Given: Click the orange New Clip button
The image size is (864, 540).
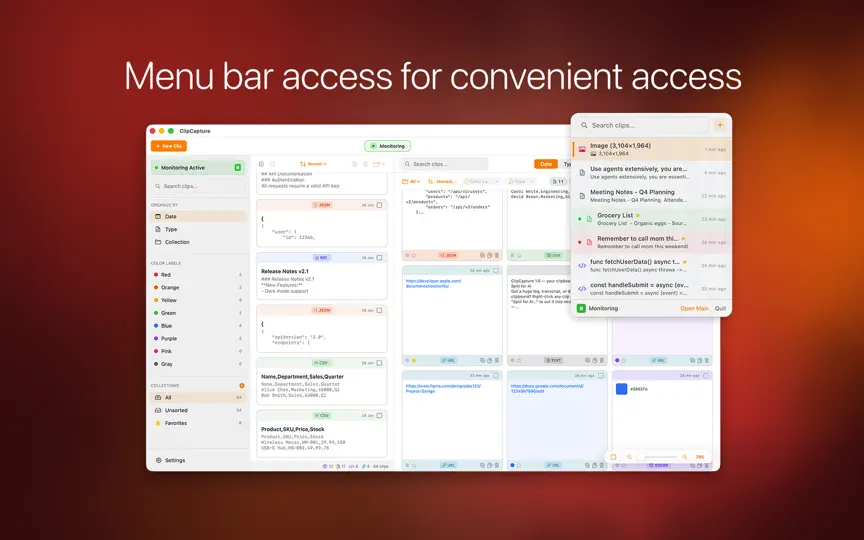Looking at the screenshot, I should [x=169, y=146].
